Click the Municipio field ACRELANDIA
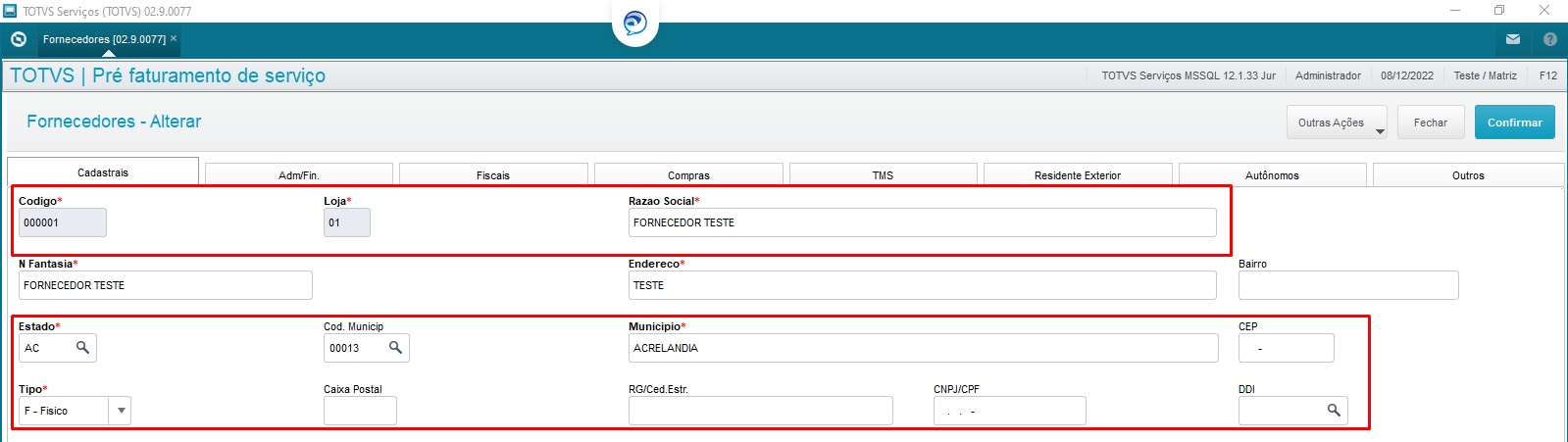The height and width of the screenshot is (442, 1568). click(x=924, y=348)
